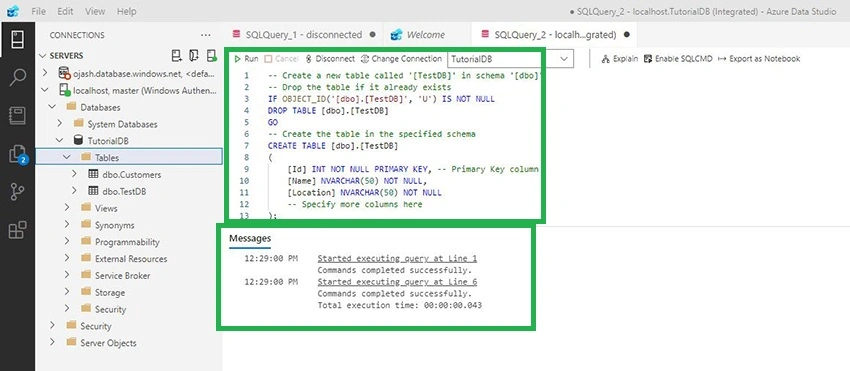Click the 'Total execution time' message text
This screenshot has width=850, height=371.
click(x=400, y=305)
